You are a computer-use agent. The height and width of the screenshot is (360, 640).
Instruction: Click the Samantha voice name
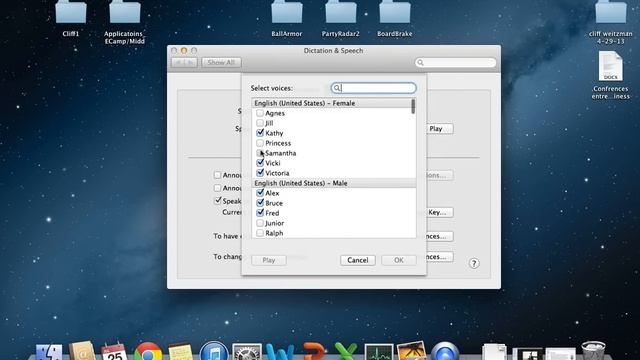coord(281,153)
